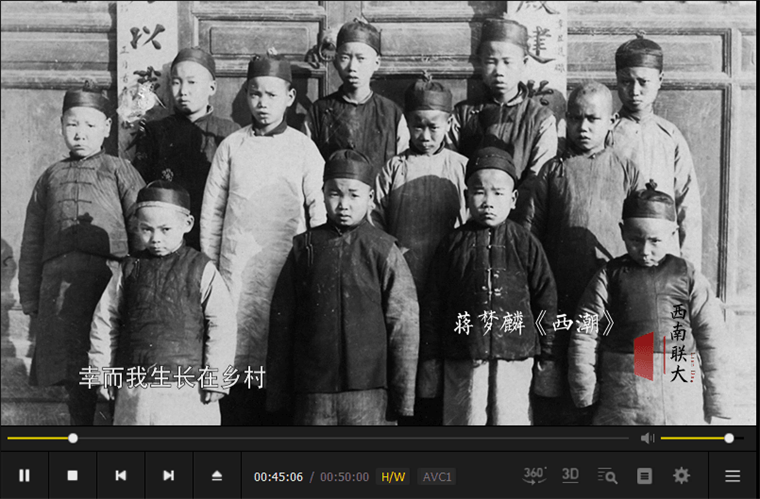Stop the video with the stop button
This screenshot has width=760, height=499.
click(72, 476)
